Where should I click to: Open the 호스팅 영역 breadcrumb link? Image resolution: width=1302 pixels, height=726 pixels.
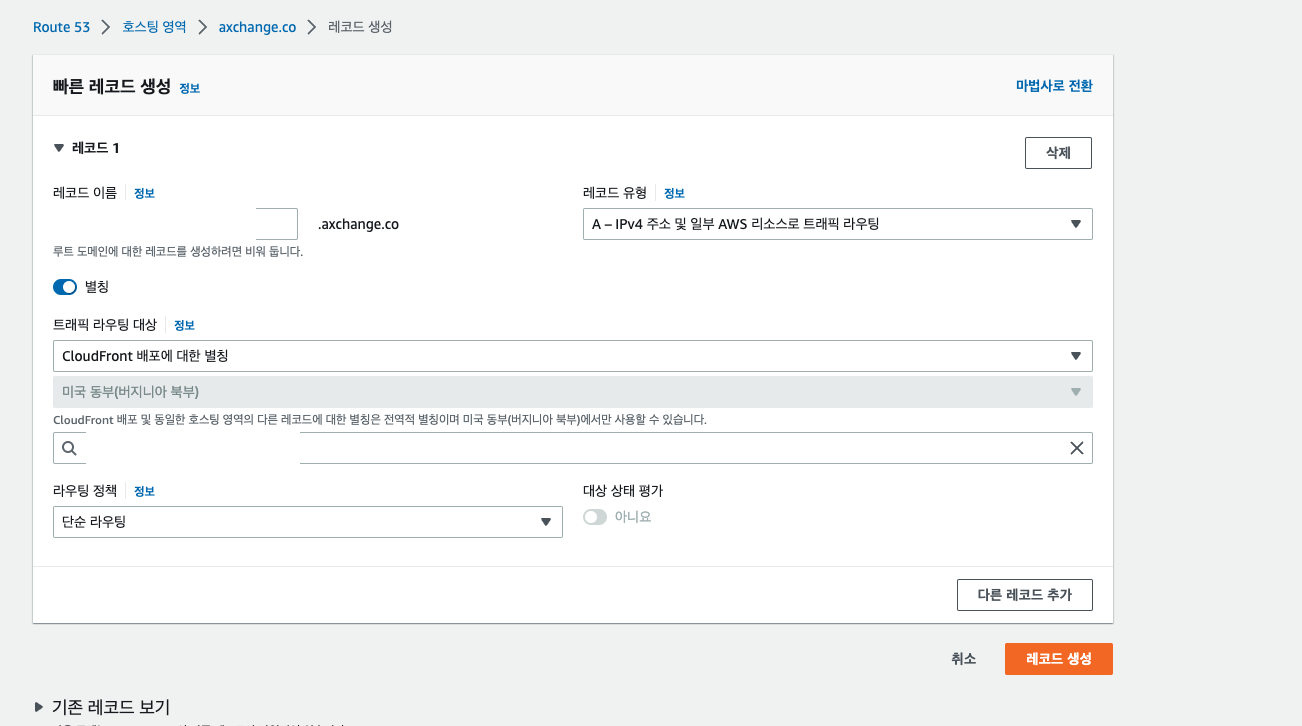[x=154, y=27]
